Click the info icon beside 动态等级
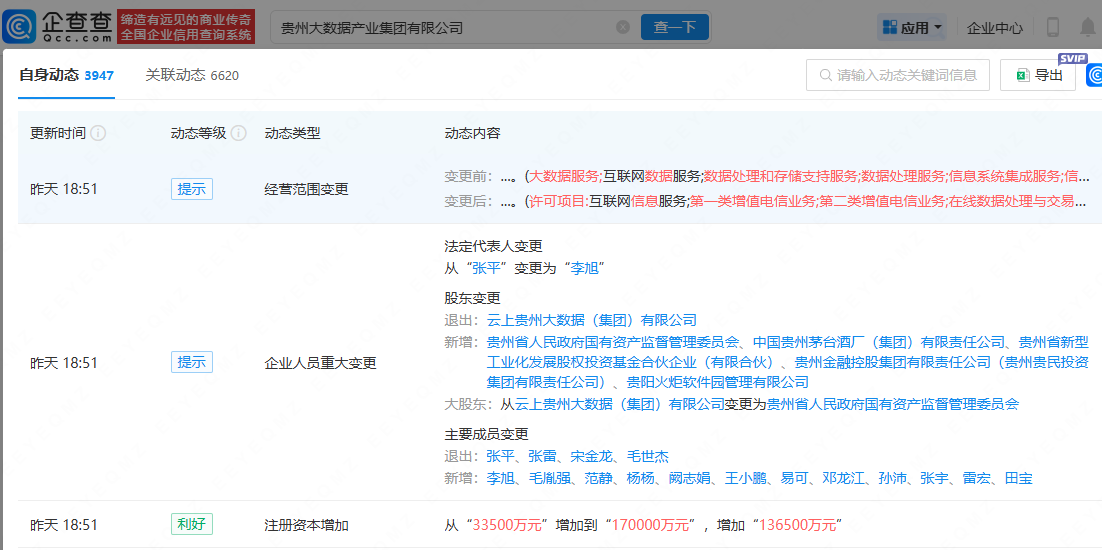The width and height of the screenshot is (1102, 550). point(238,133)
